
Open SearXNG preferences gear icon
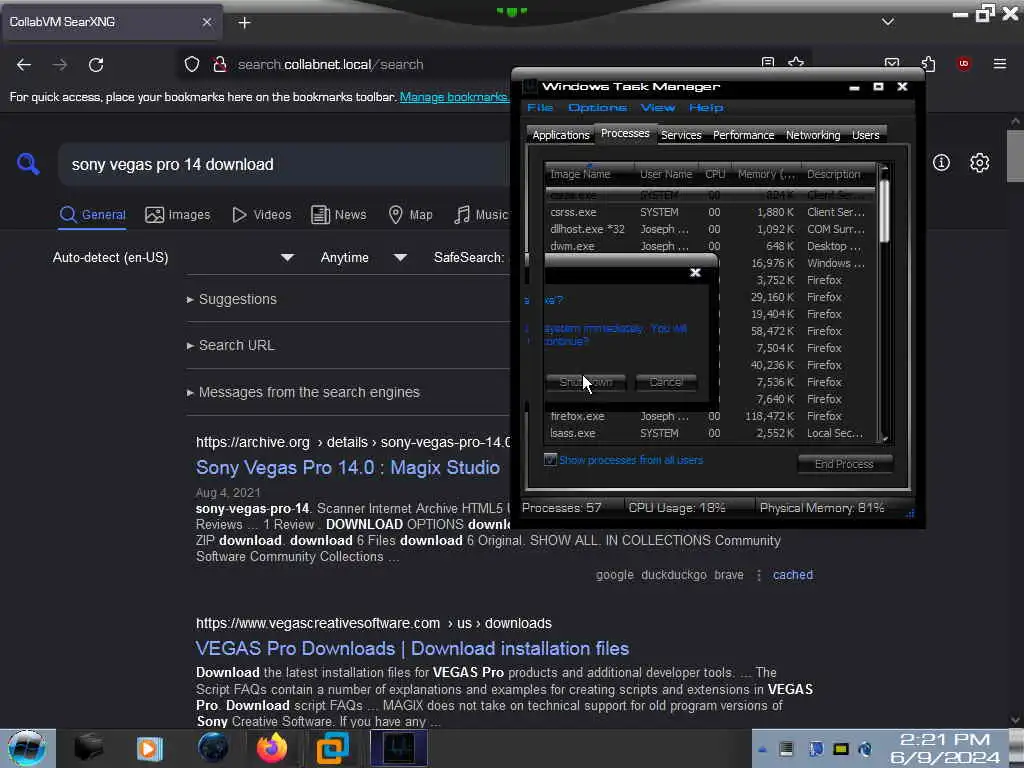(x=979, y=163)
